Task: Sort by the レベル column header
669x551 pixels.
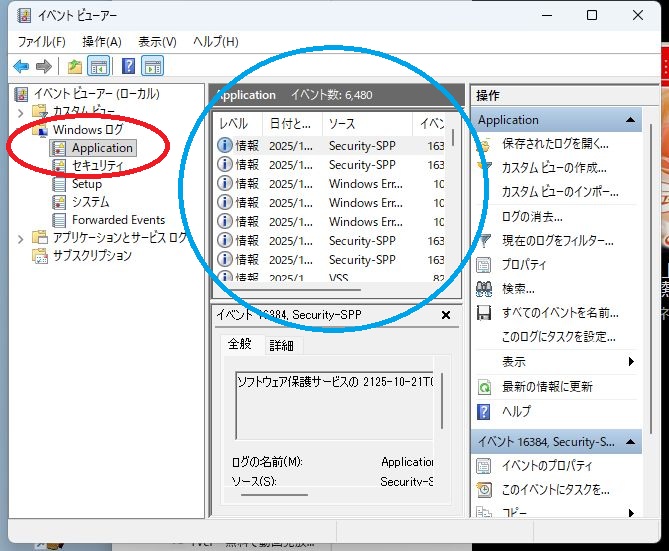Action: point(237,124)
